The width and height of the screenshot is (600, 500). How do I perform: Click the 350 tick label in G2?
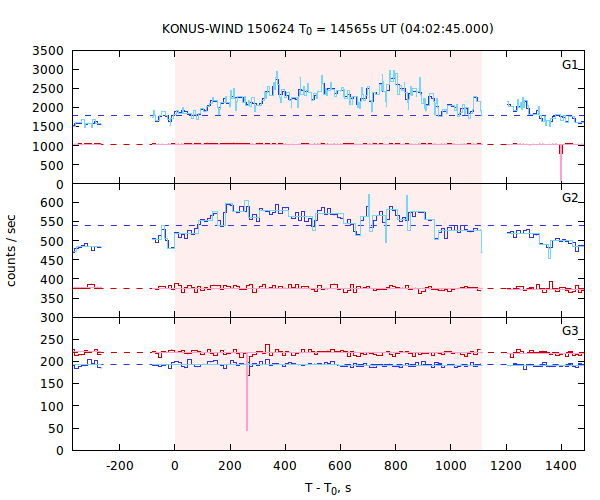tap(52, 299)
